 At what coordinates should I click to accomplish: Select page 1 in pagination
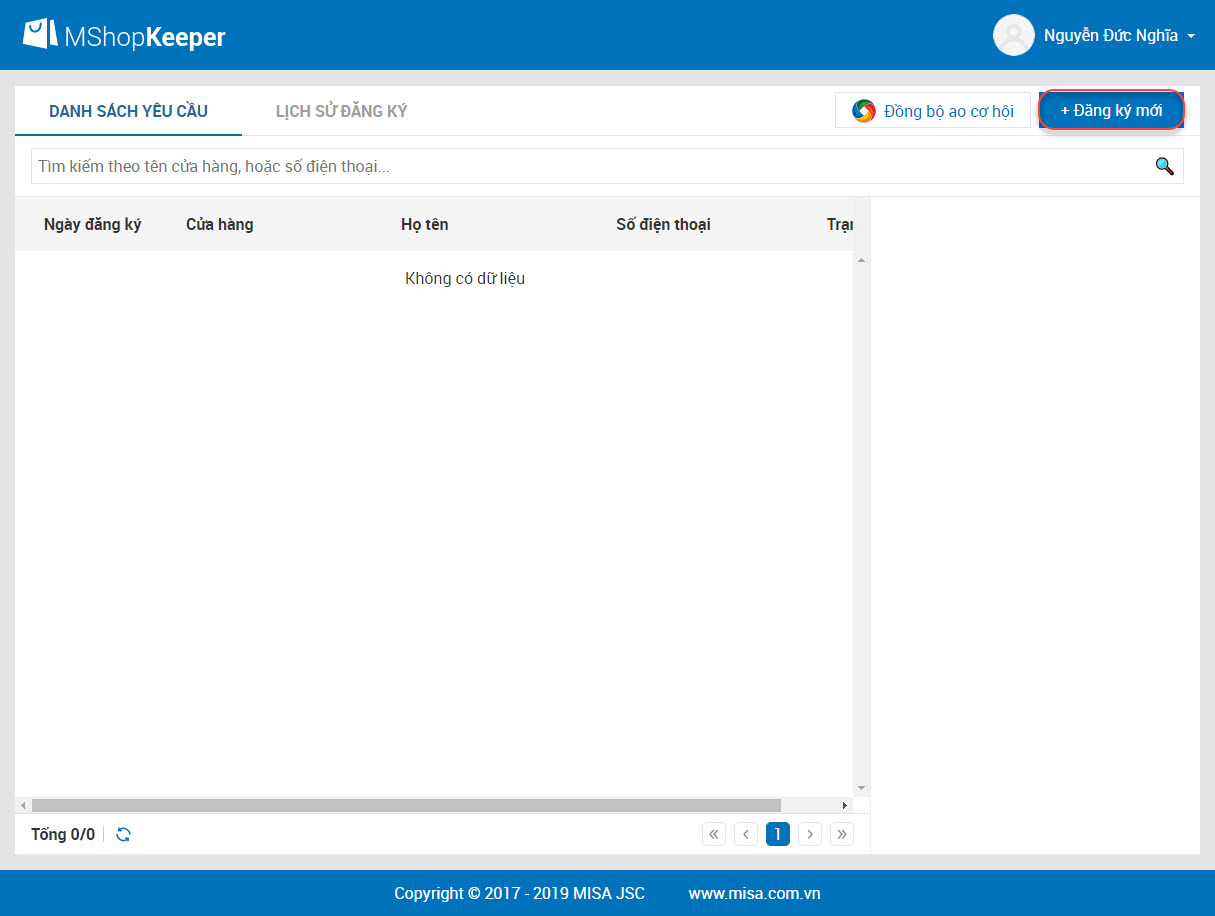tap(778, 834)
